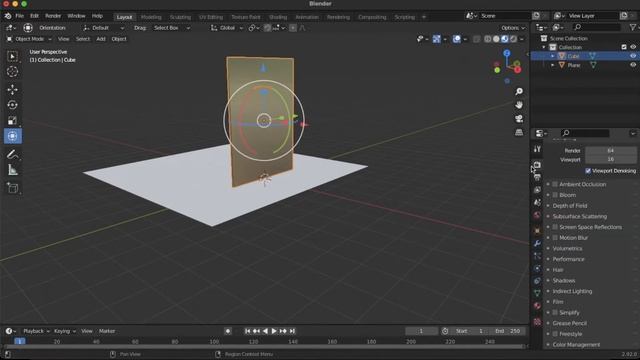This screenshot has height=360, width=640.
Task: Open the Material properties tab
Action: (537, 306)
